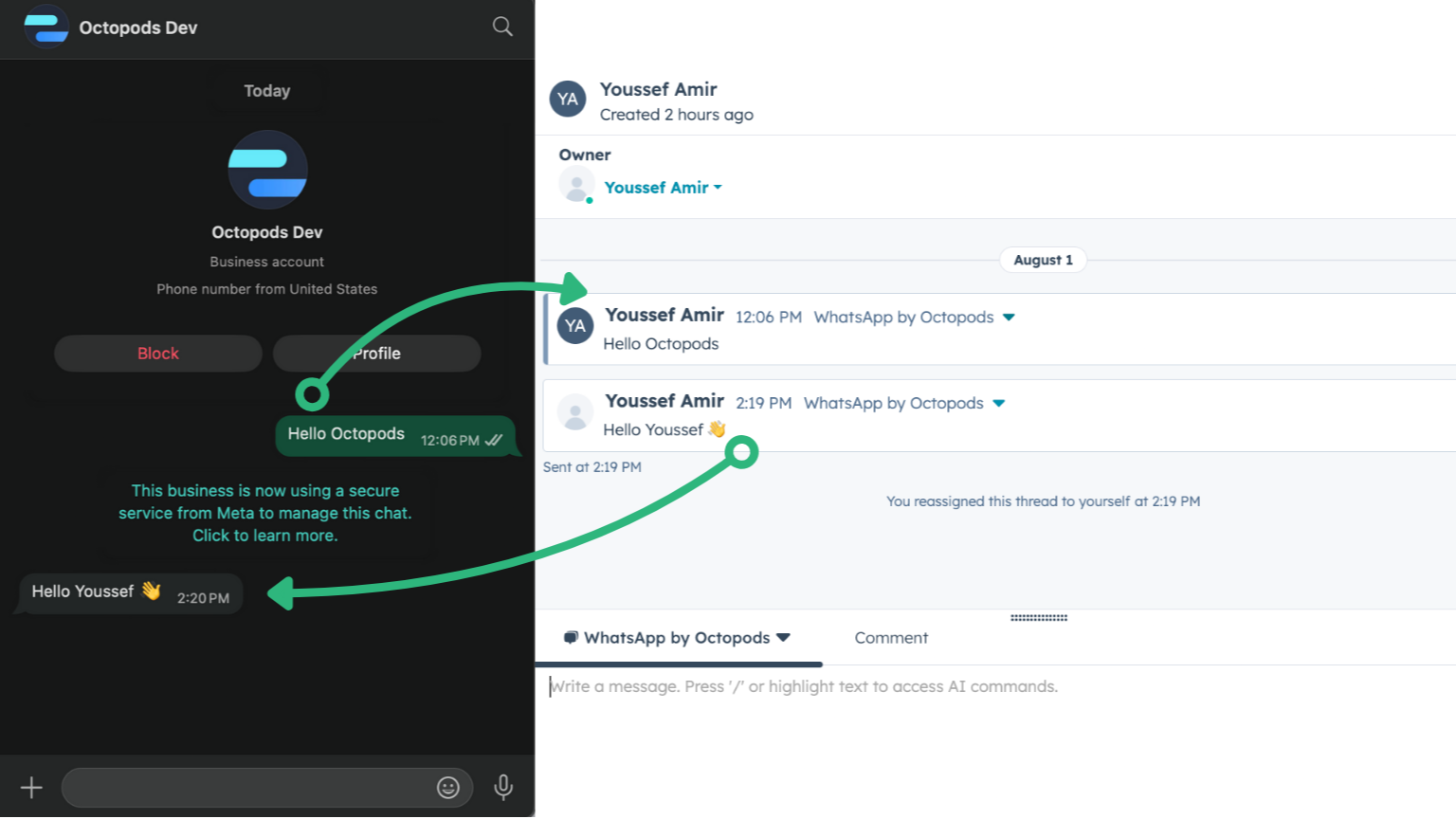
Task: Click the WhatsApp channel icon beside the composer tab
Action: [x=571, y=637]
